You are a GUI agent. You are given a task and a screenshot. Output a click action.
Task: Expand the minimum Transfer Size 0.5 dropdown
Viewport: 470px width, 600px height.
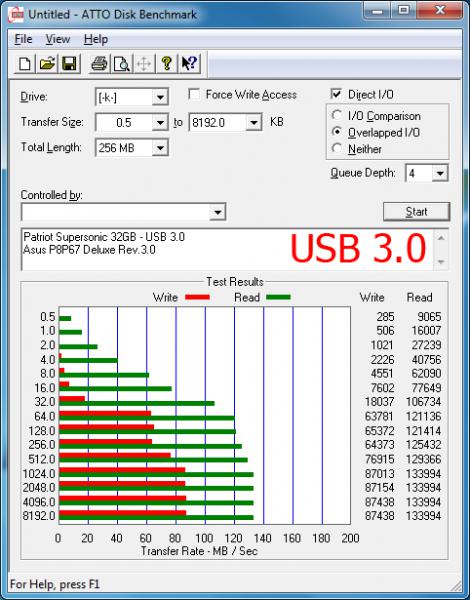160,122
